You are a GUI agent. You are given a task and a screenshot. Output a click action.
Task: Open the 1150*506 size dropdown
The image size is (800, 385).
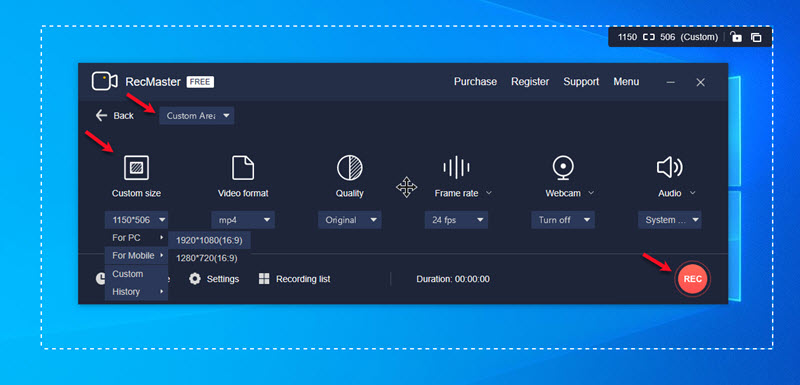pos(136,220)
